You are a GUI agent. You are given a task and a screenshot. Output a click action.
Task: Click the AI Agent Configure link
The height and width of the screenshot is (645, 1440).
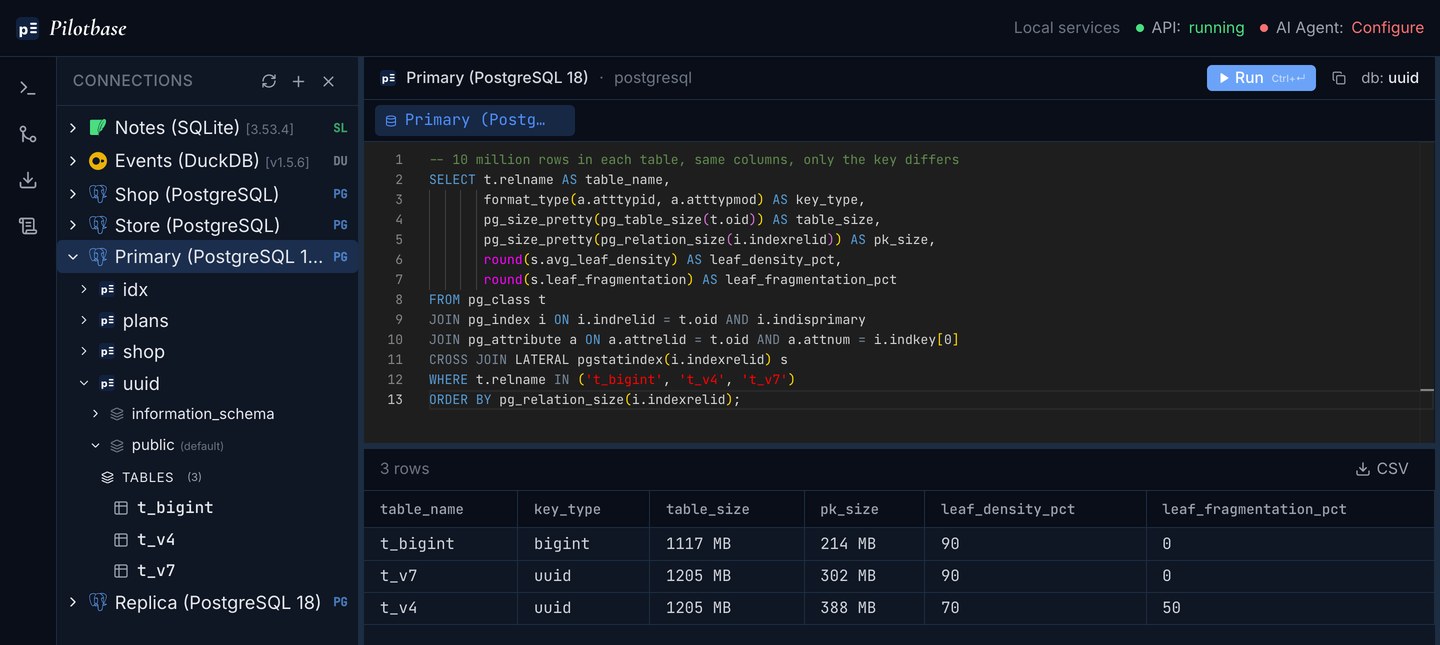[x=1387, y=28]
